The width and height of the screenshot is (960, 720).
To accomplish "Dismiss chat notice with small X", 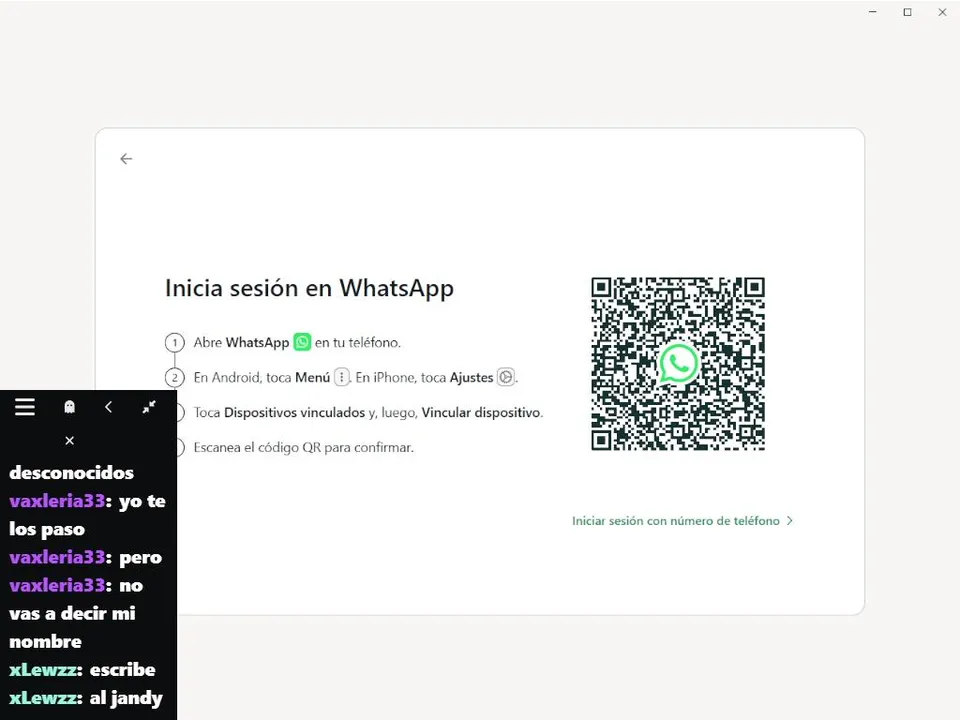I will [70, 441].
